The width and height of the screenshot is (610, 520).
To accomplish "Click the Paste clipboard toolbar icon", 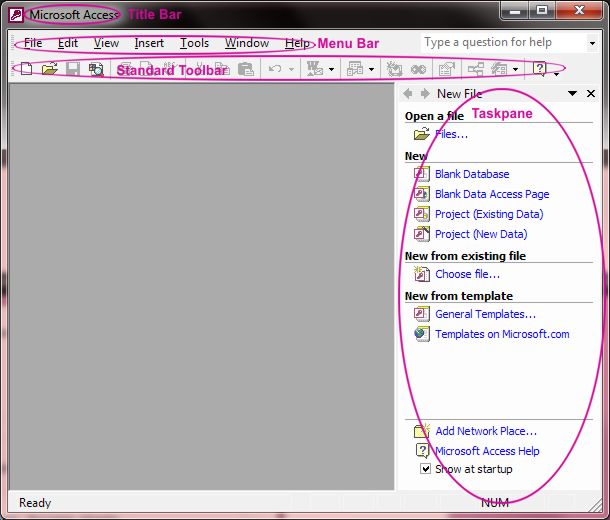I will [245, 69].
